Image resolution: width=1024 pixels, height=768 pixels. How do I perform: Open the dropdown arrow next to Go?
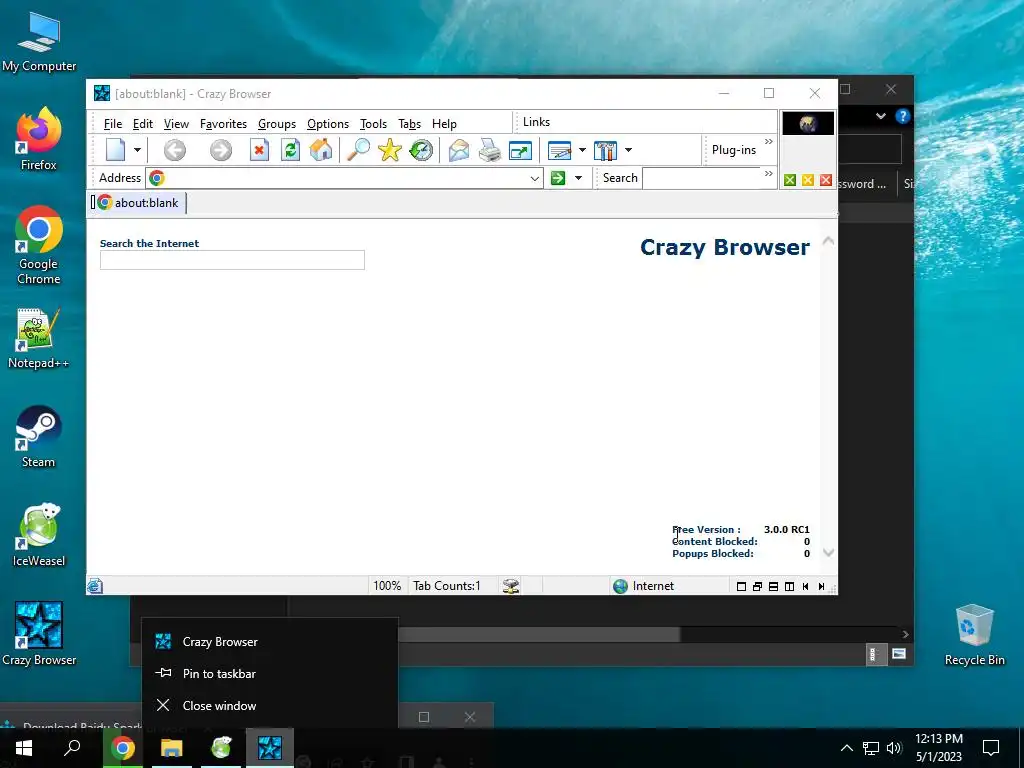click(x=578, y=178)
